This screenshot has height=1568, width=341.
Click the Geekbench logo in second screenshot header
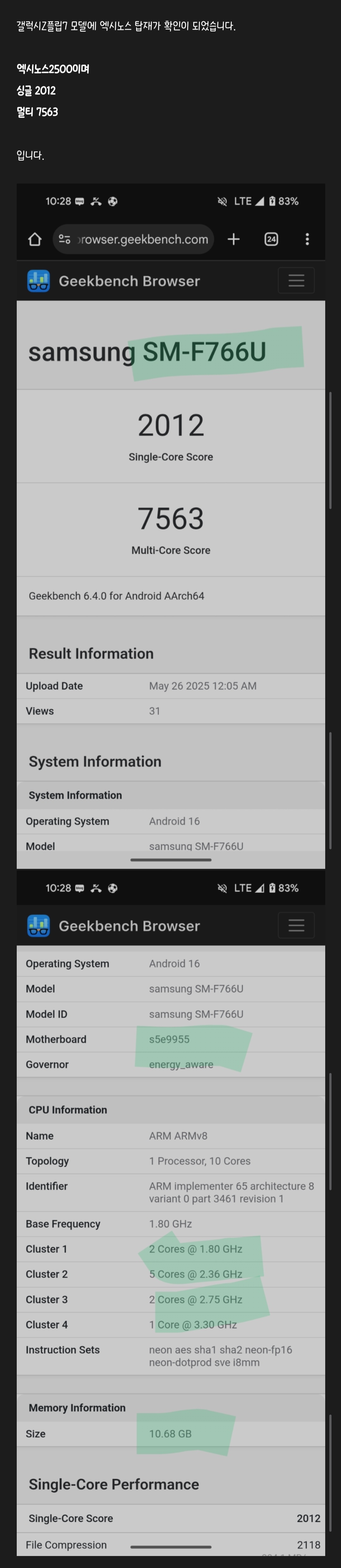coord(39,926)
